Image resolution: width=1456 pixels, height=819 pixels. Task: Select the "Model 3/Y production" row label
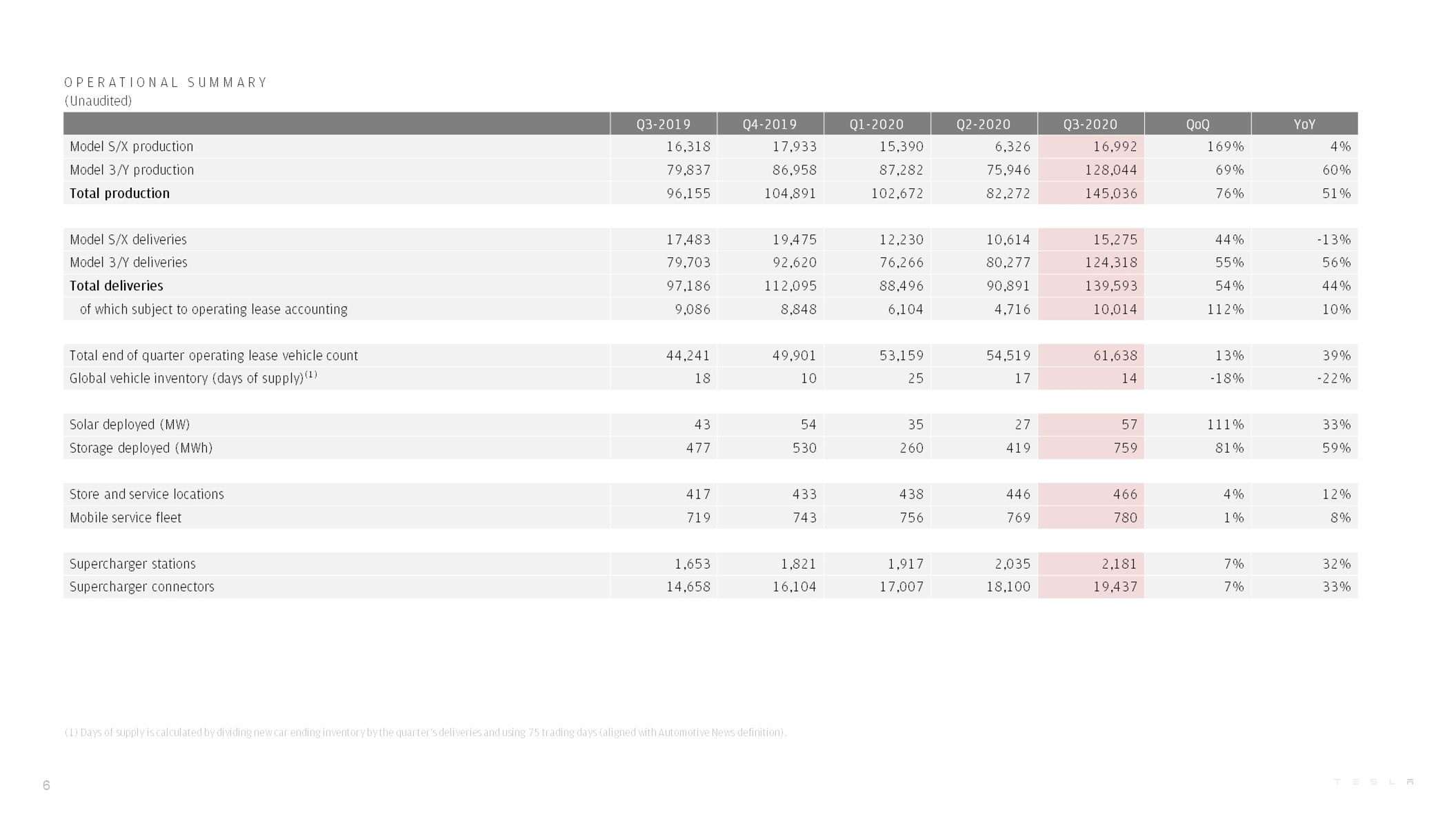[132, 170]
